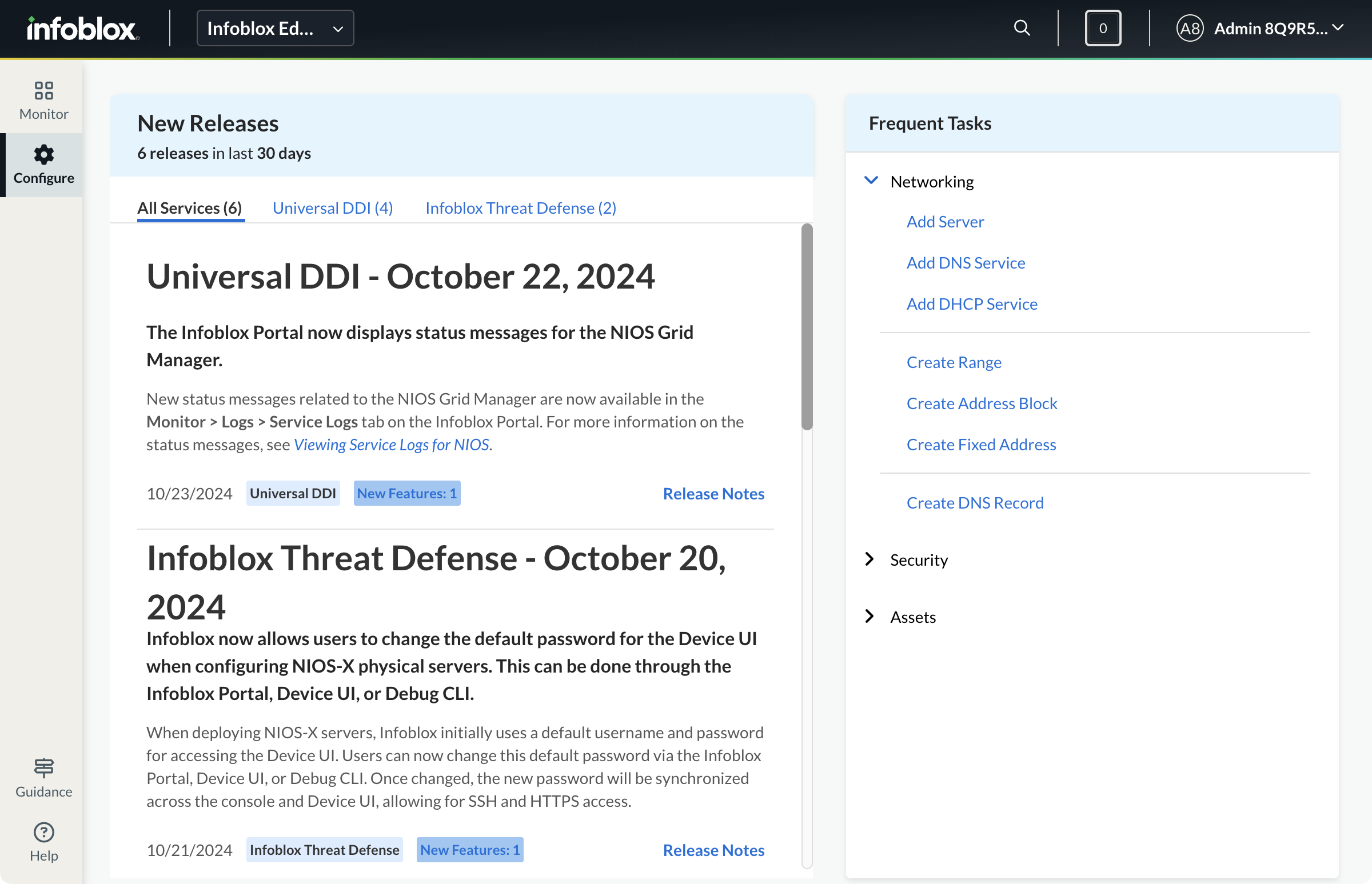Switch to the Infoblox Threat Defense (2) tab

click(x=520, y=208)
